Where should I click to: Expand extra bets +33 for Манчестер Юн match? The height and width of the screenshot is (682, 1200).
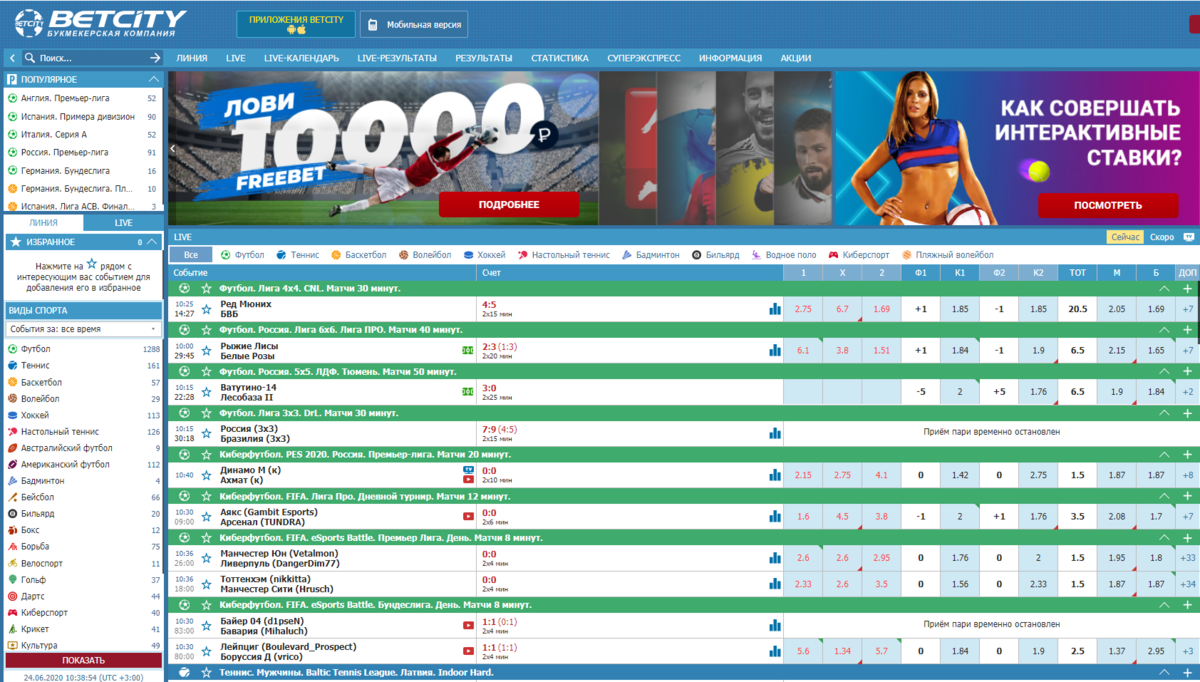1187,558
